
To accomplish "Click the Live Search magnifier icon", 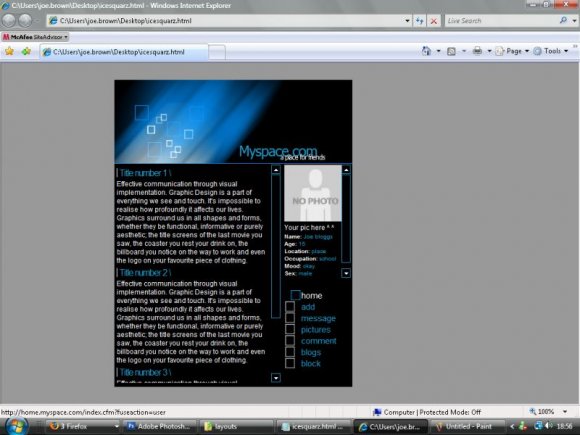I will 563,20.
